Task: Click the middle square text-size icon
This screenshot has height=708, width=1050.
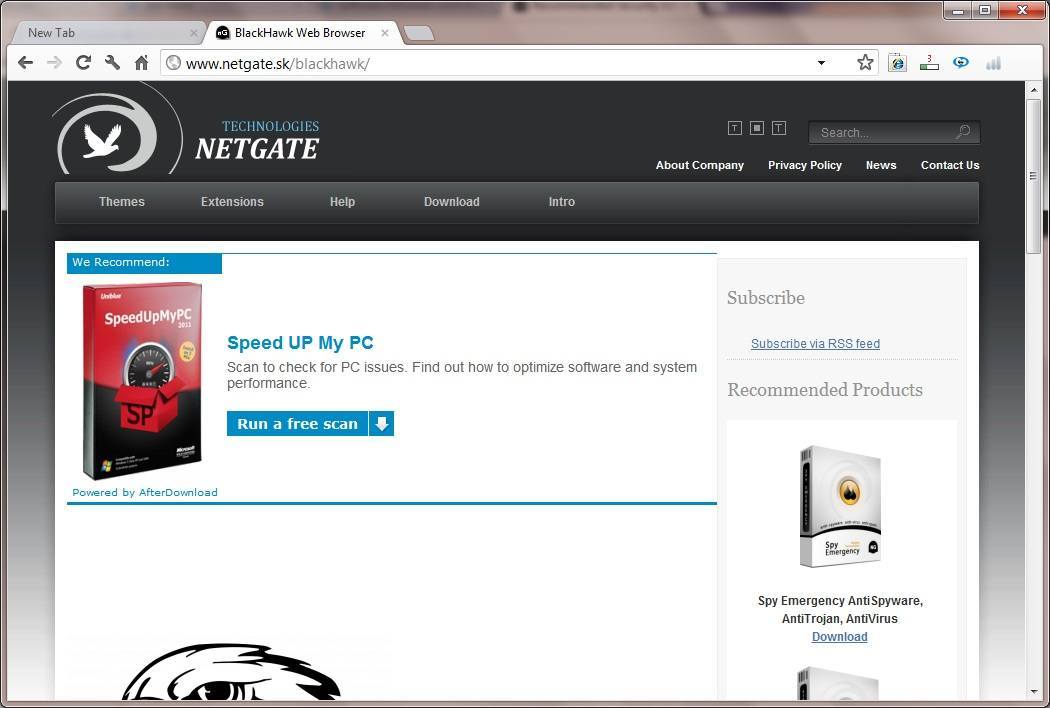Action: 757,128
